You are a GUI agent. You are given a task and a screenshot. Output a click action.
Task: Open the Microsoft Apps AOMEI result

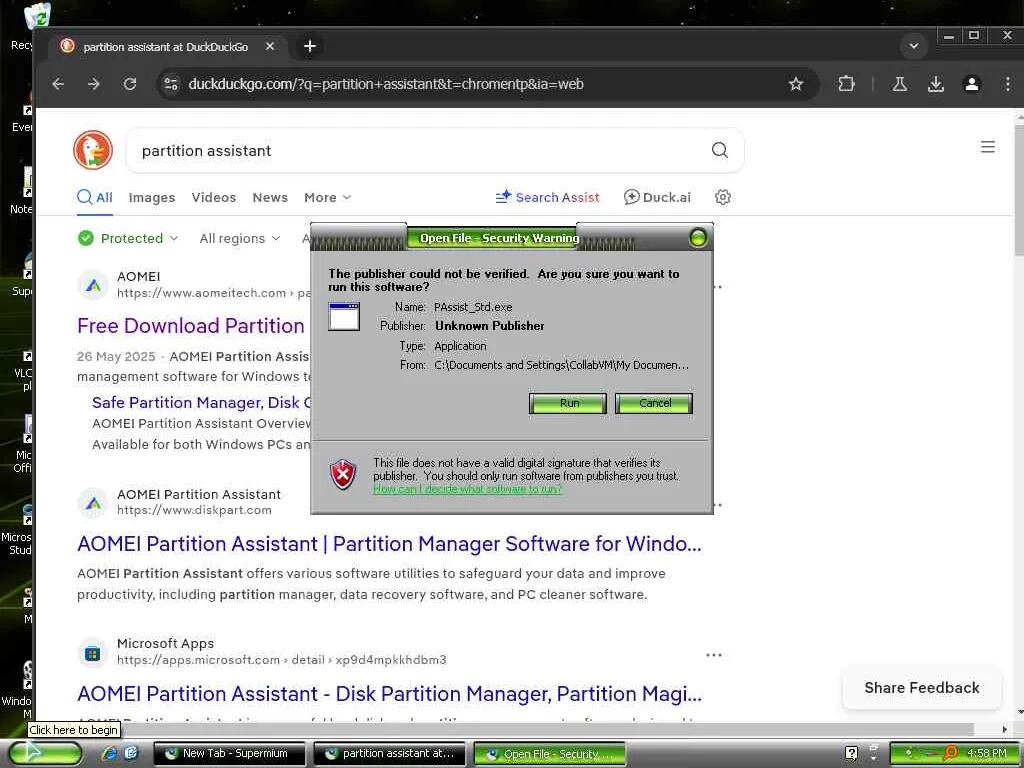pyautogui.click(x=389, y=694)
